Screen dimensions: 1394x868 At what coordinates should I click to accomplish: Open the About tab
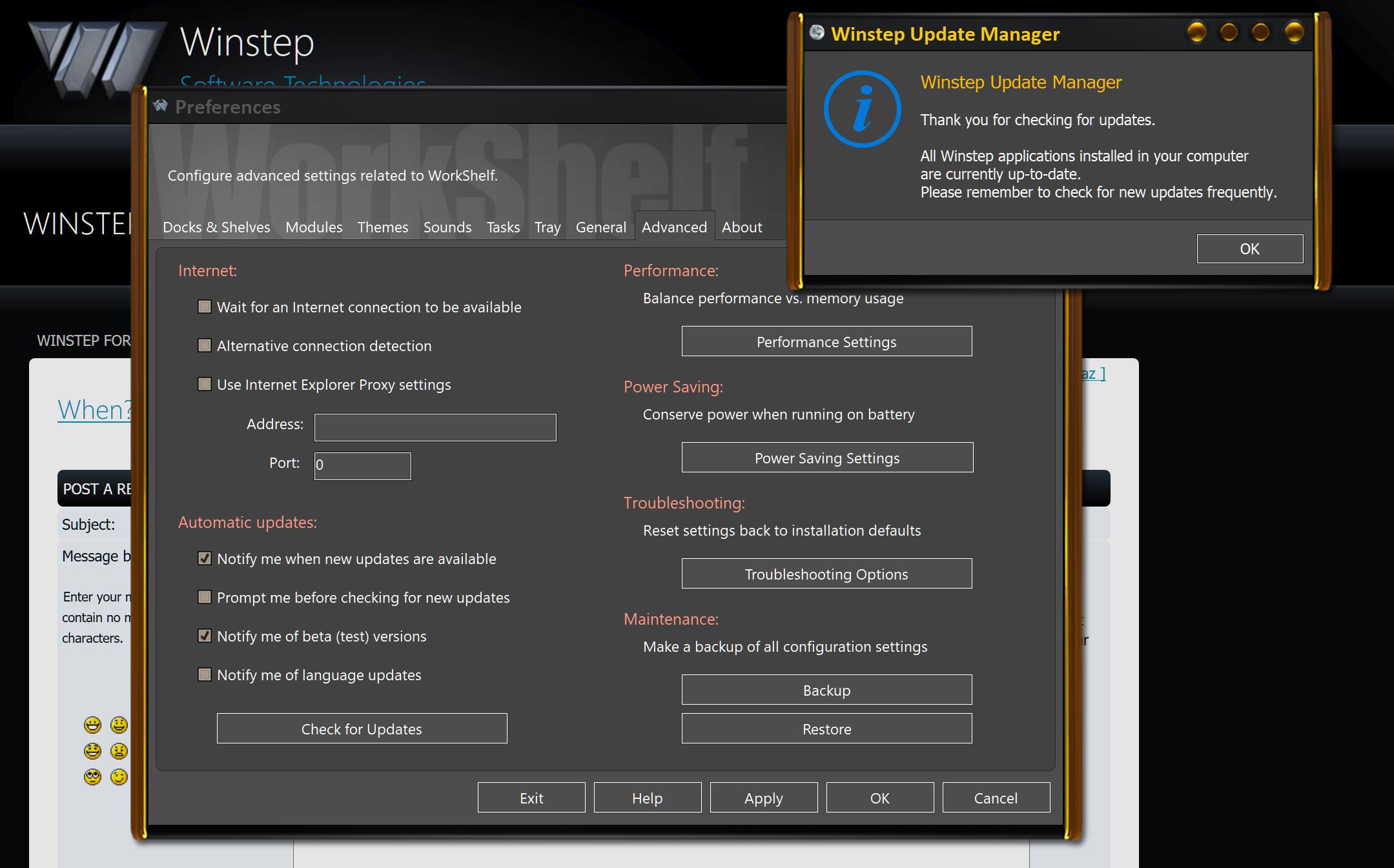pos(741,227)
